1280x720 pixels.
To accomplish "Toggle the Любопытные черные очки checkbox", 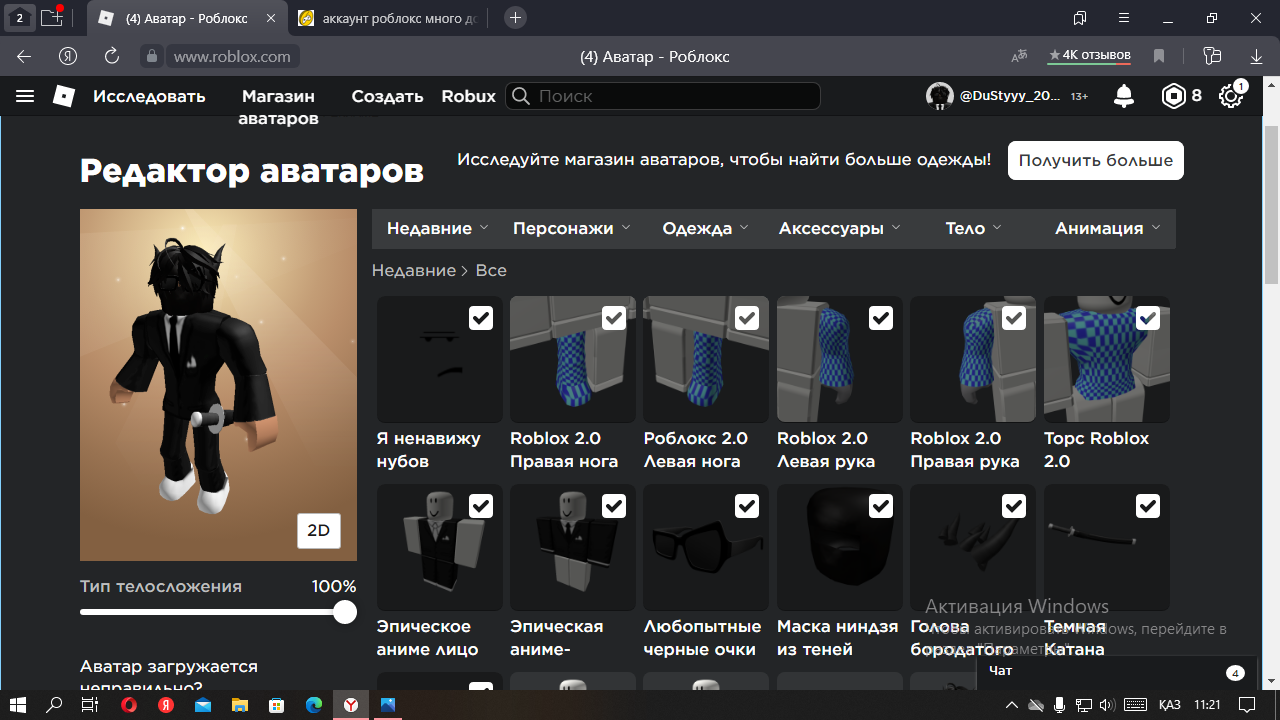I will tap(747, 507).
